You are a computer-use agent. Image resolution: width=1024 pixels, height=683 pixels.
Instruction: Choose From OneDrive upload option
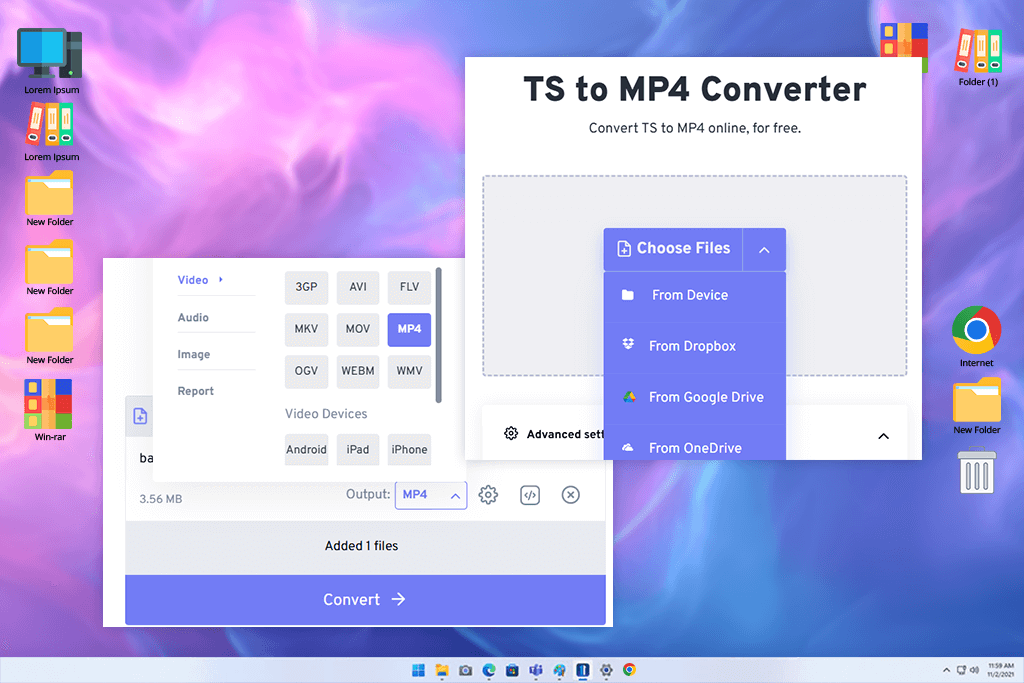(x=694, y=444)
